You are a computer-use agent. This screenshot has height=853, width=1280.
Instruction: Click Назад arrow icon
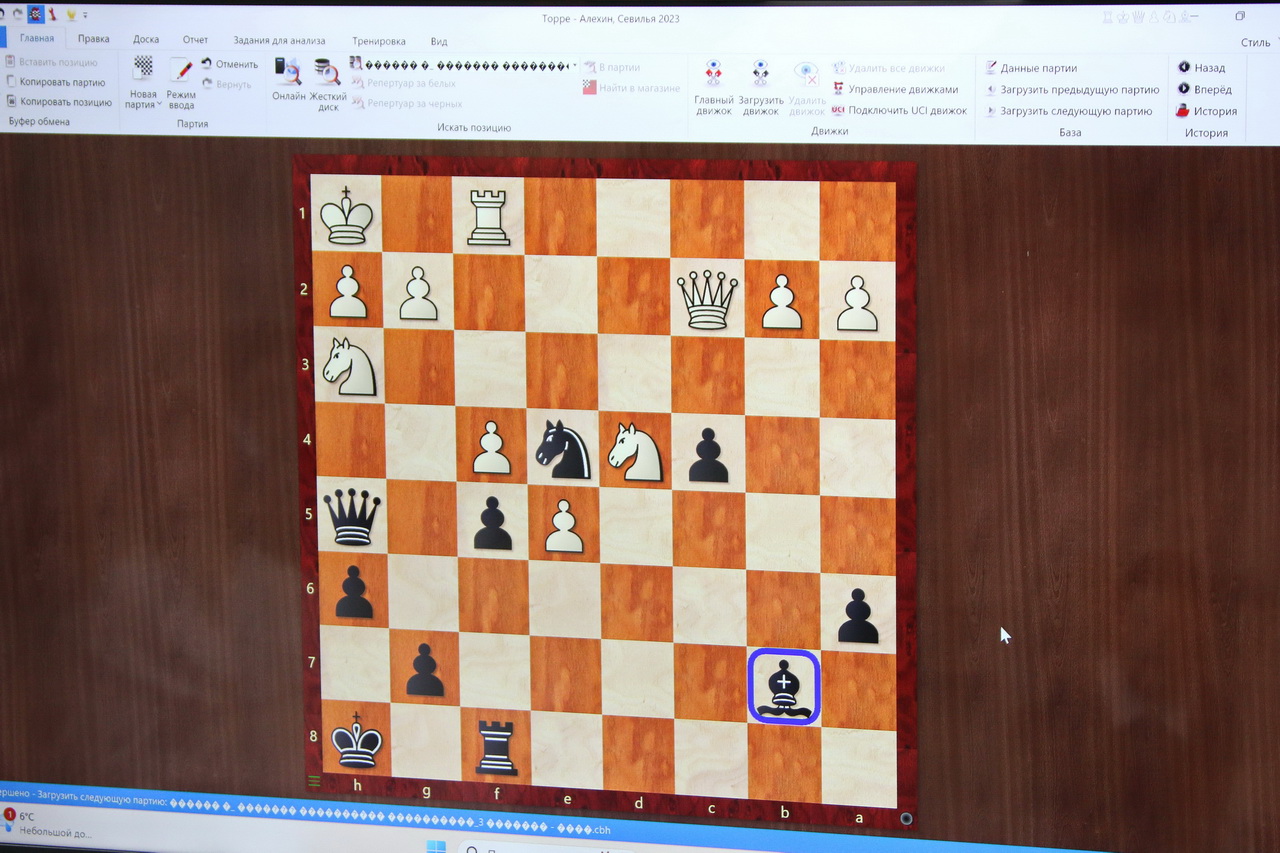1184,67
